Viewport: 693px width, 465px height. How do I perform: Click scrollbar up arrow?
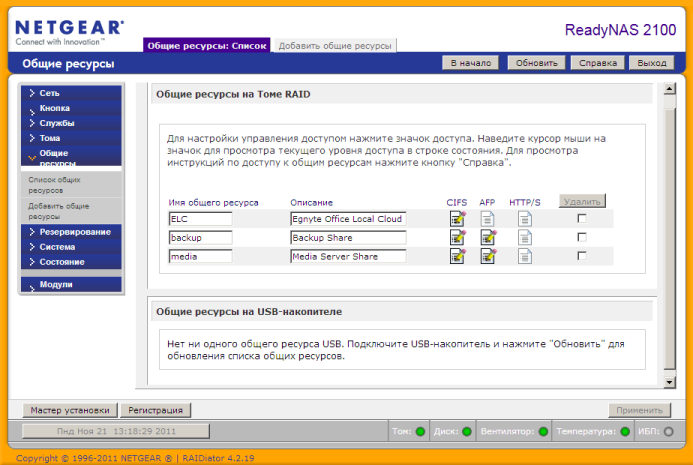click(x=670, y=88)
